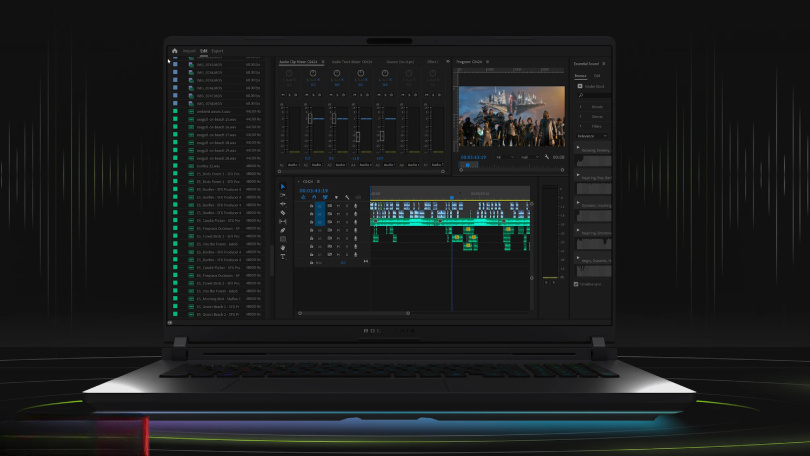Add a marker in the timeline

pos(336,197)
